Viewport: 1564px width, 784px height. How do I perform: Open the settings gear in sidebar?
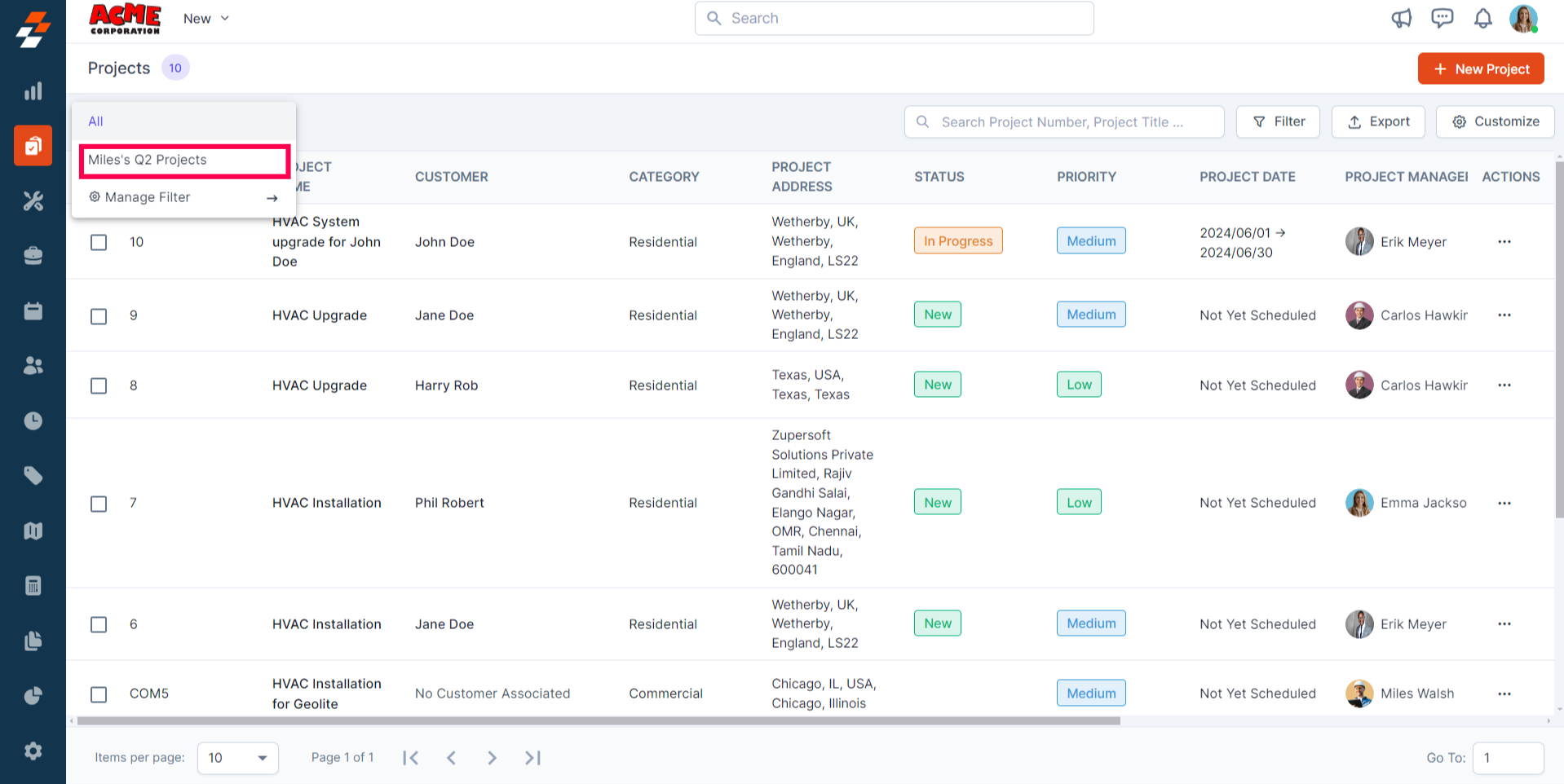[x=33, y=751]
